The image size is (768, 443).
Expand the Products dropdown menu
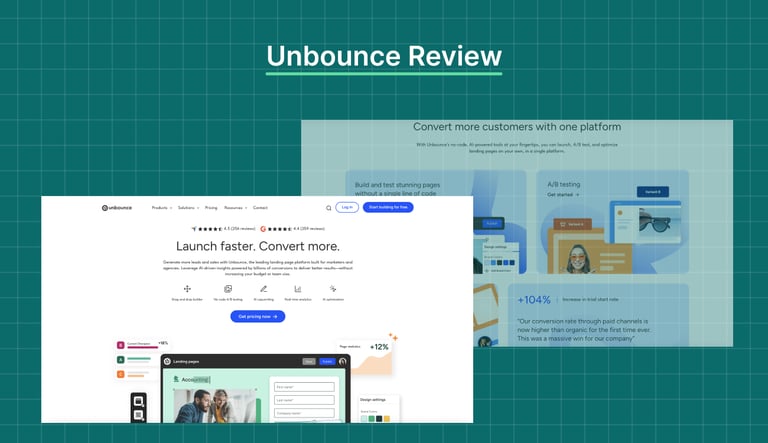(x=162, y=208)
